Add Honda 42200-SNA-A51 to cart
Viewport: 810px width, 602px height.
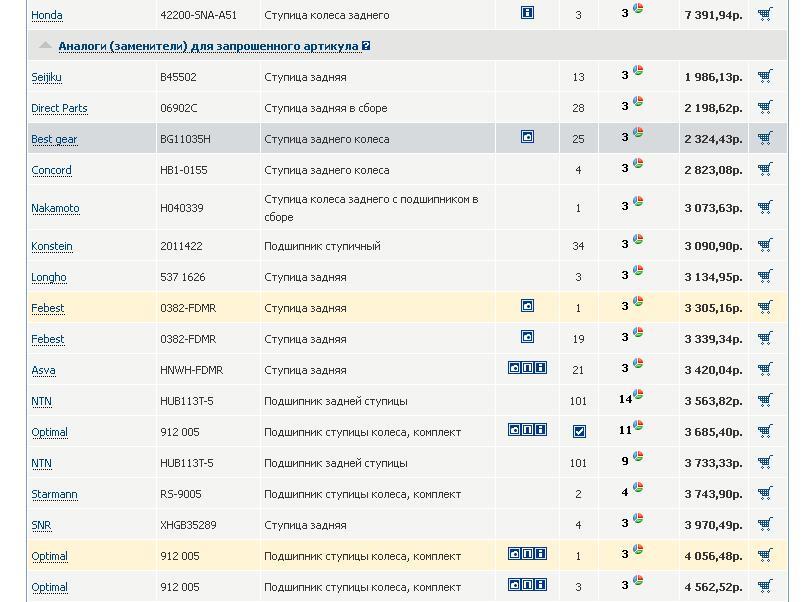tap(765, 14)
